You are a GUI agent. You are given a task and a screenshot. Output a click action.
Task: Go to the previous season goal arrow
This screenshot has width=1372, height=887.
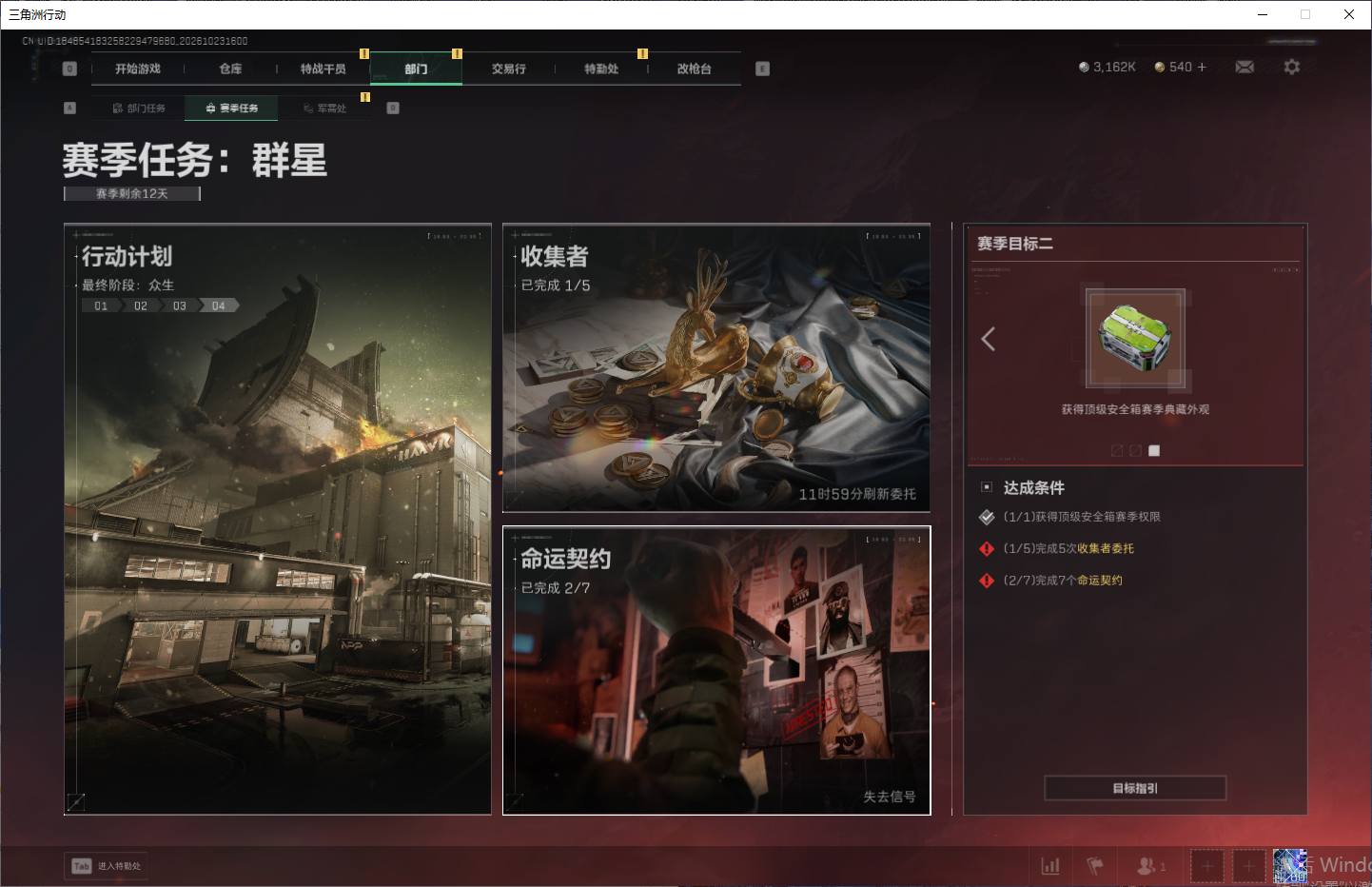[x=989, y=339]
